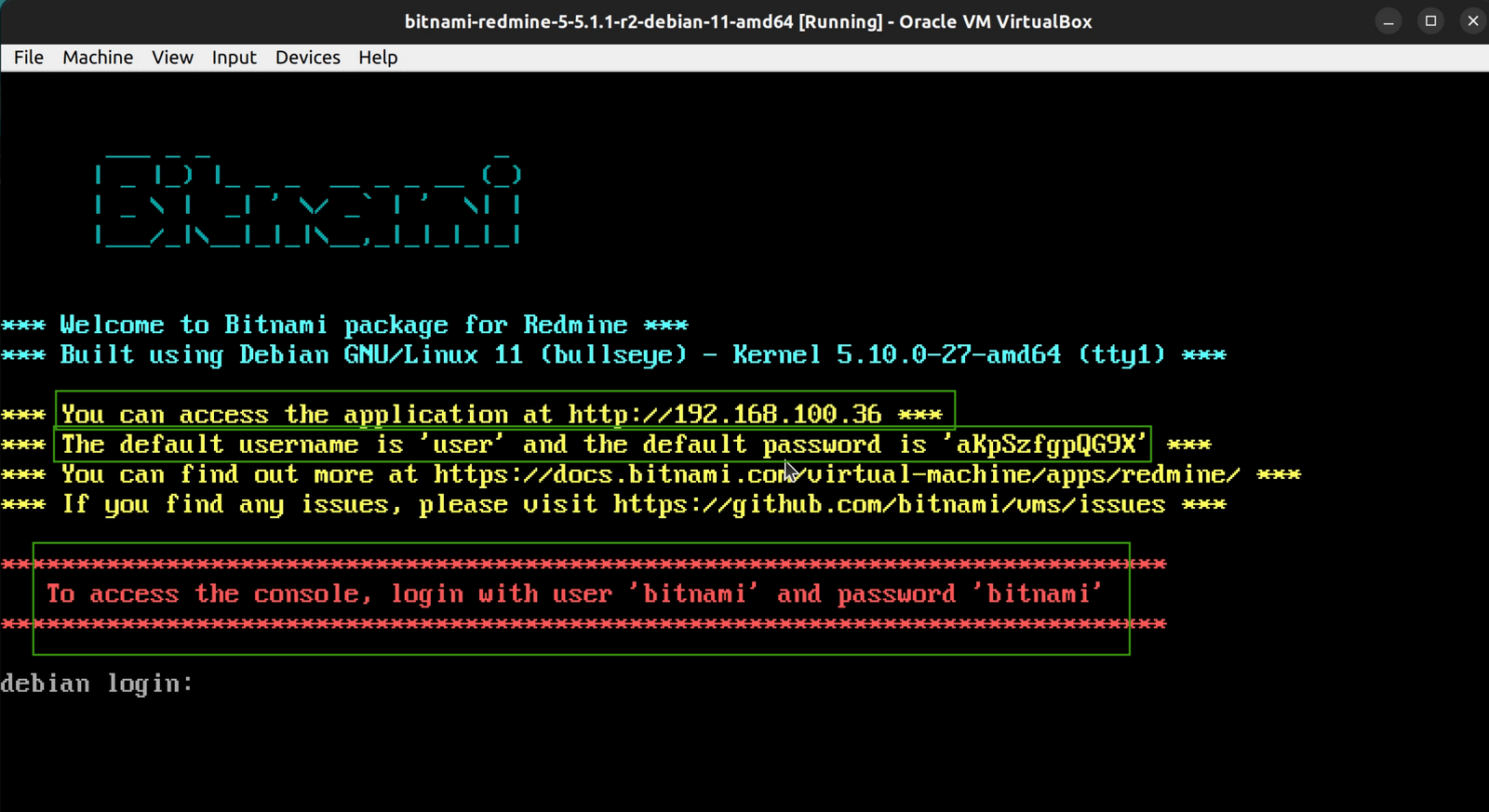Open the File menu
Image resolution: width=1489 pixels, height=812 pixels.
click(29, 58)
